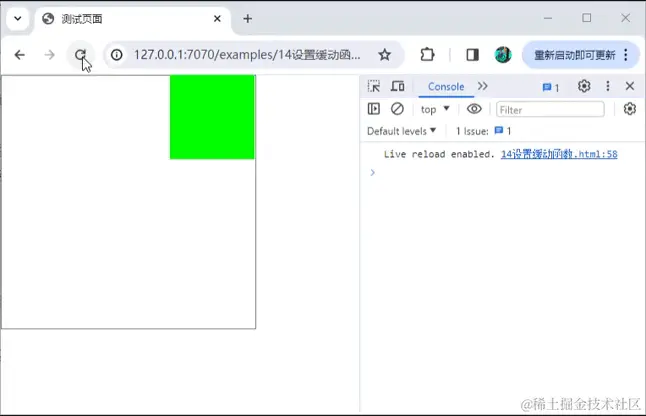Expand the Default levels dropdown
Screen dimensions: 646x416
point(402,131)
